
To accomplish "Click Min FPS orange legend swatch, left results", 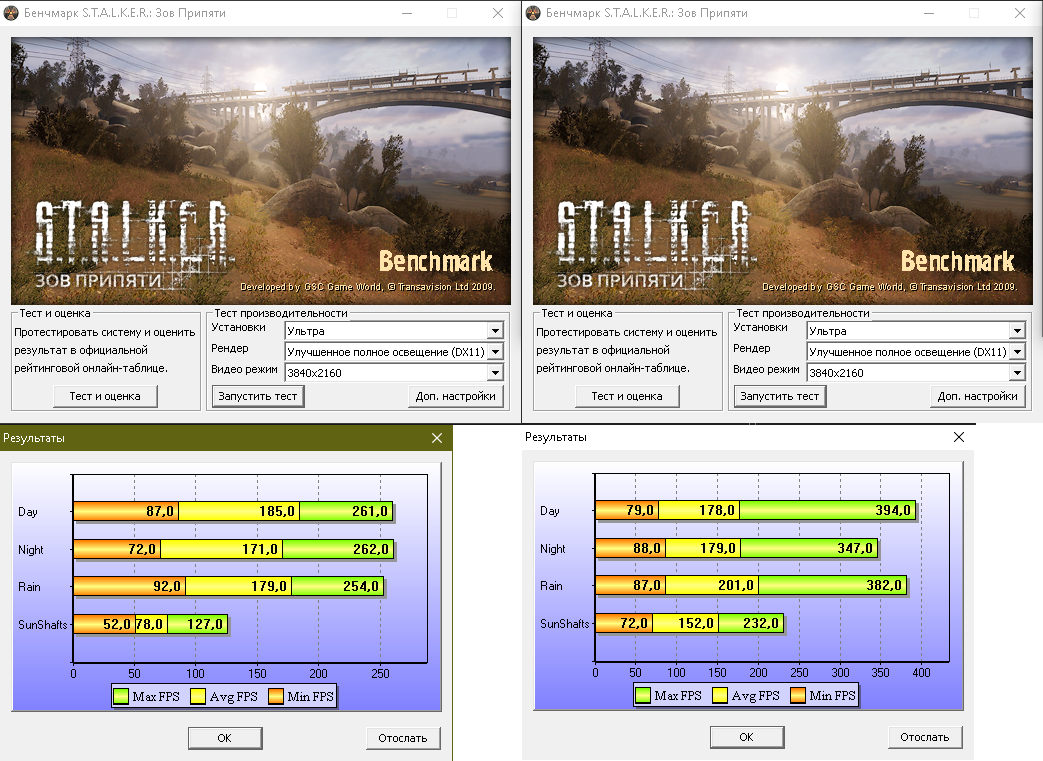I will click(x=276, y=696).
